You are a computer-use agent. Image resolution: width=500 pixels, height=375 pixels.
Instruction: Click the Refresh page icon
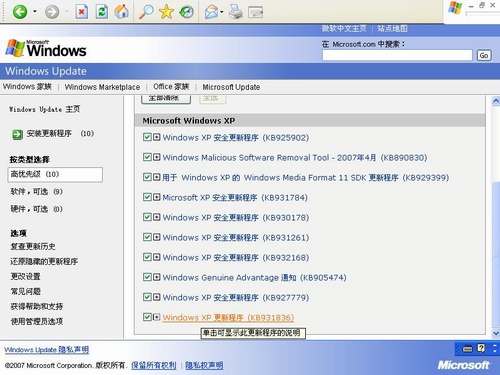click(x=102, y=12)
